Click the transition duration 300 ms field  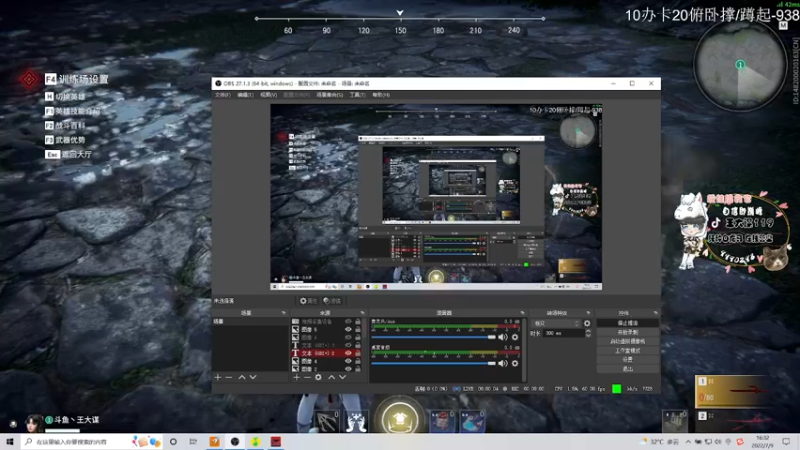point(563,333)
